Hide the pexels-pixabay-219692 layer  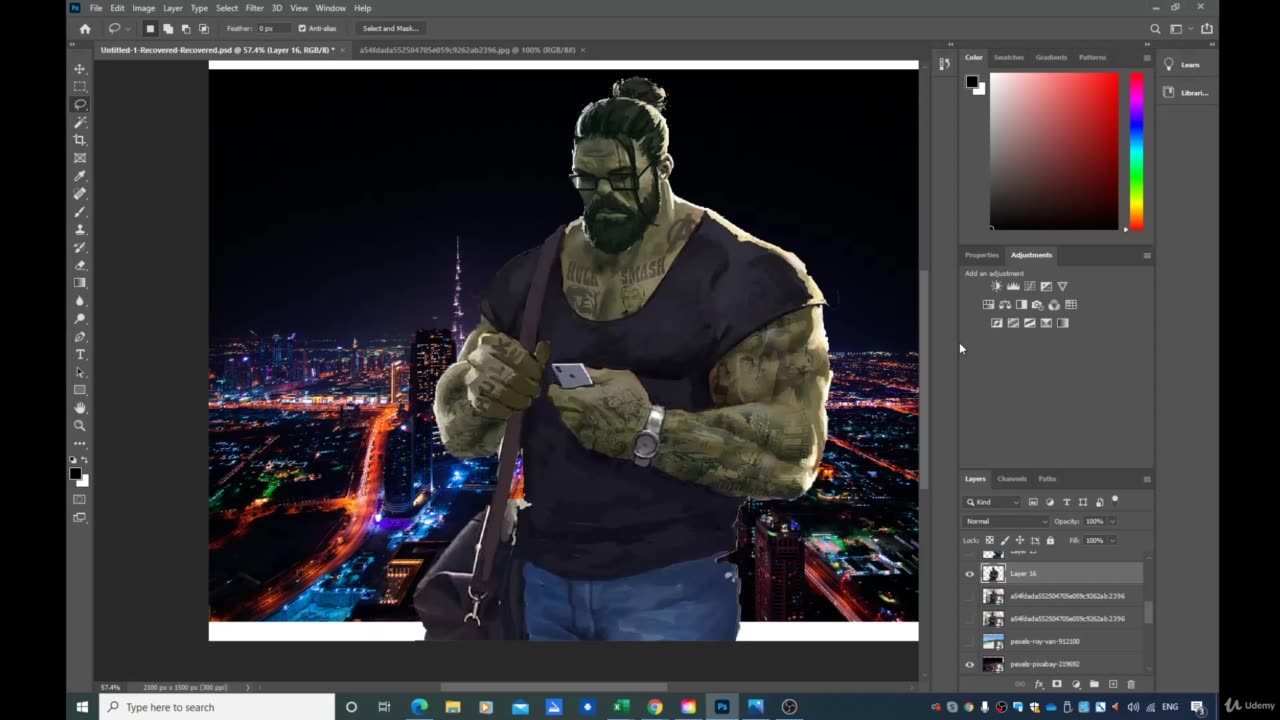969,665
